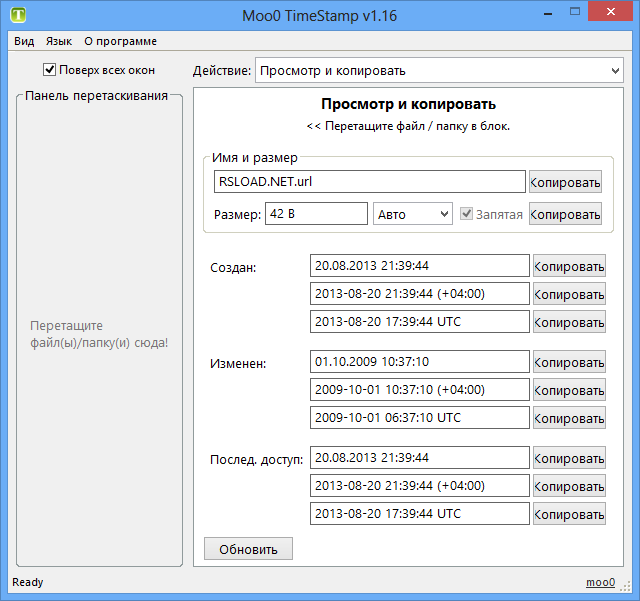Close the Moo0 TimeStamp window

(611, 11)
